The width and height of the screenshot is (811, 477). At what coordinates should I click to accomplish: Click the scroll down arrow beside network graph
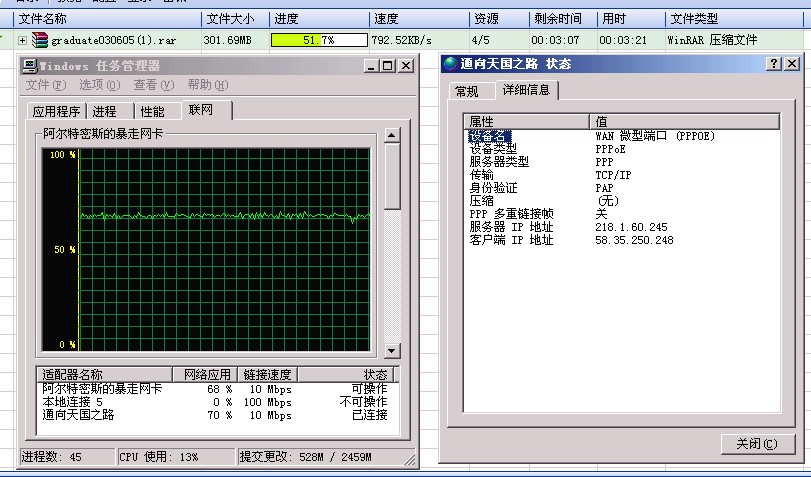[392, 351]
